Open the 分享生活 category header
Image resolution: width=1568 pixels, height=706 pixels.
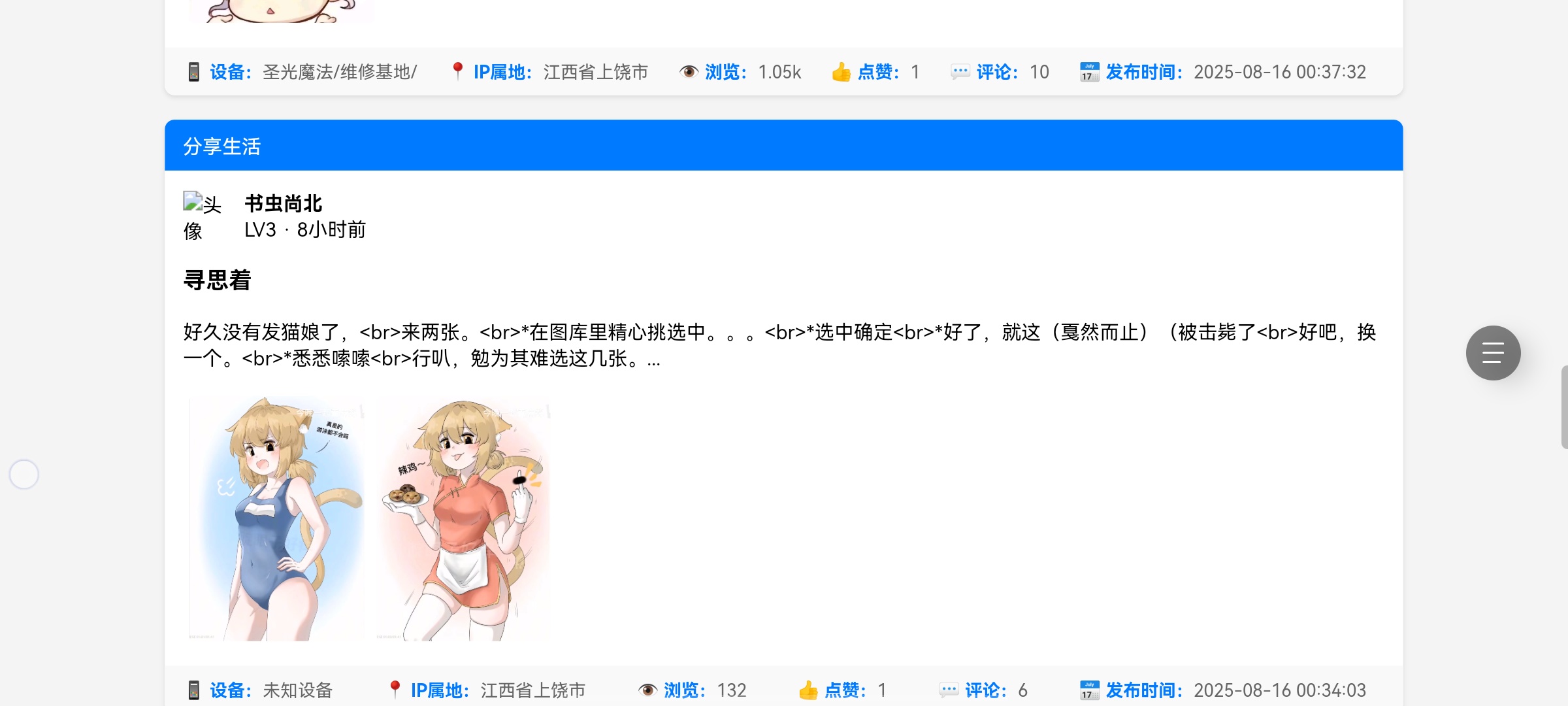pyautogui.click(x=783, y=146)
